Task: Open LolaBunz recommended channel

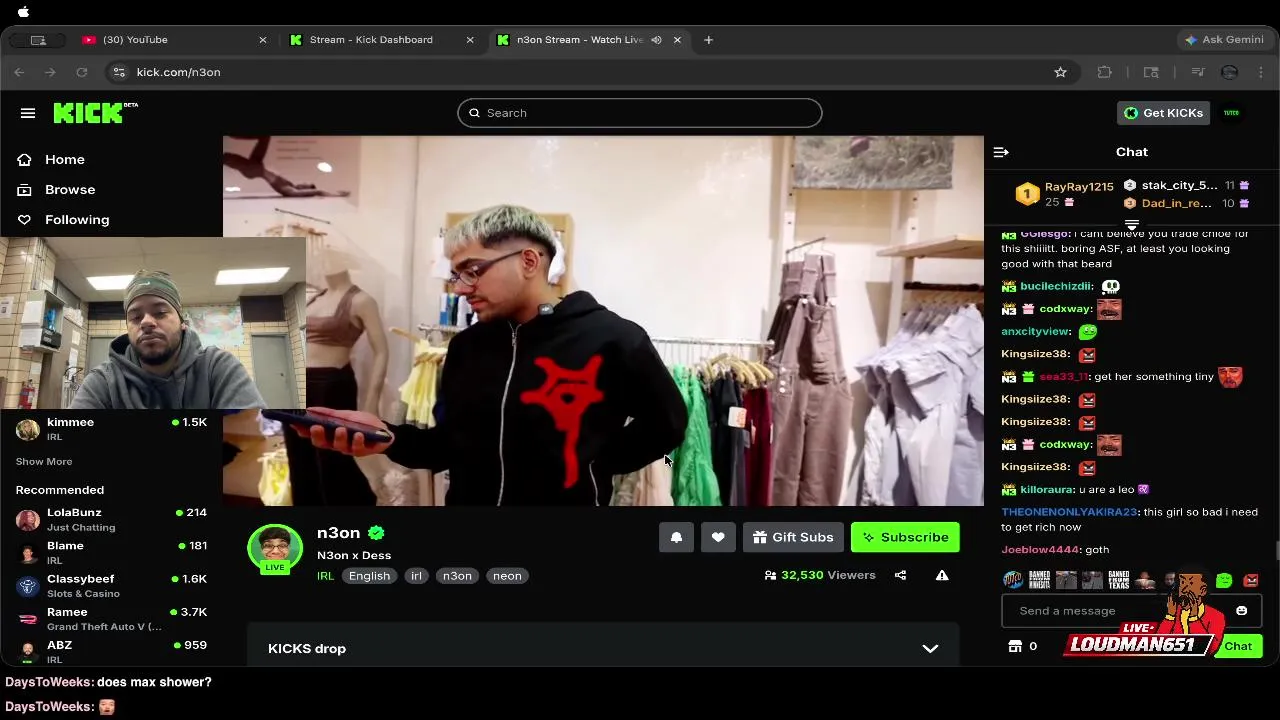Action: pyautogui.click(x=111, y=519)
